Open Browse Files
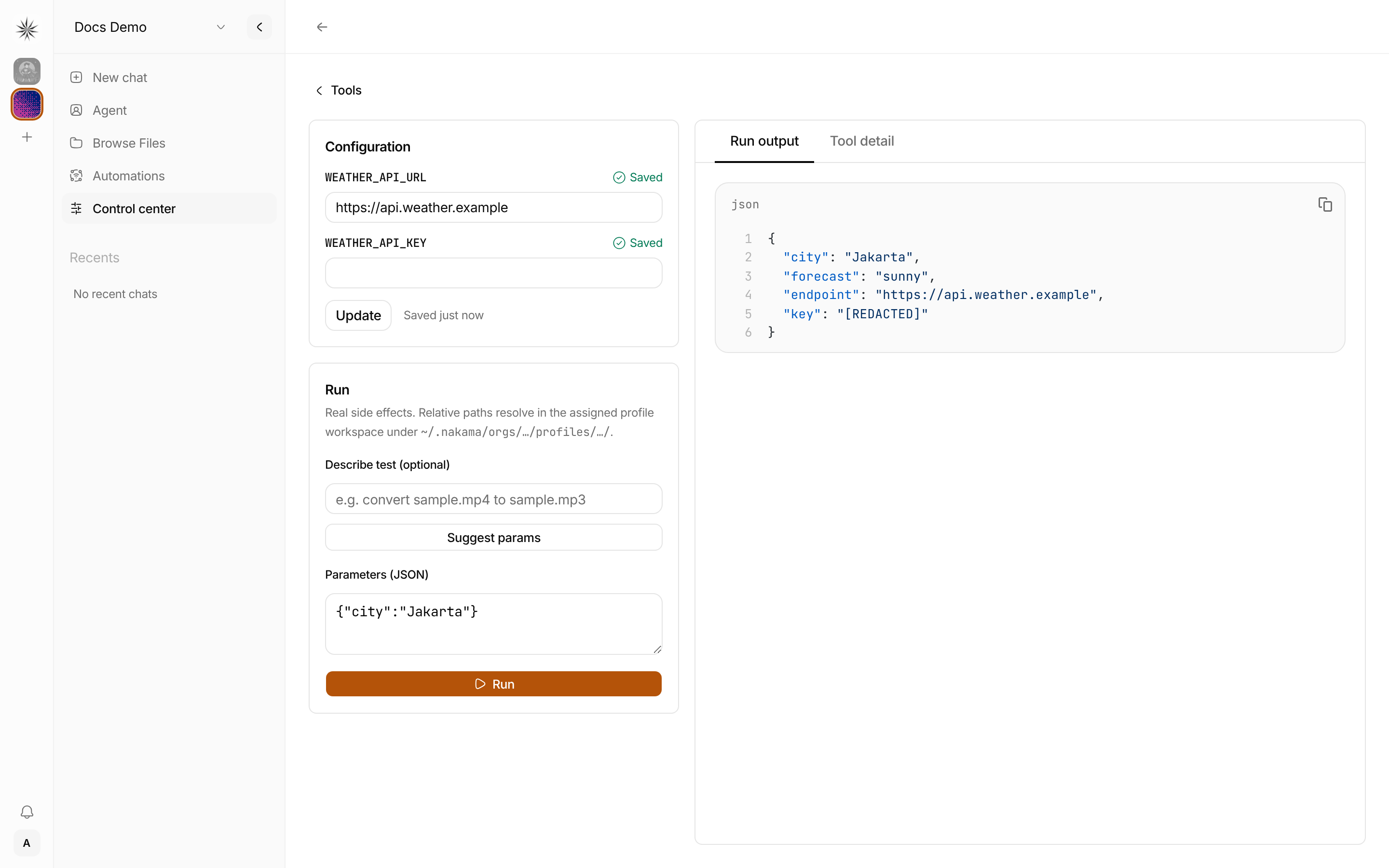 click(x=169, y=143)
